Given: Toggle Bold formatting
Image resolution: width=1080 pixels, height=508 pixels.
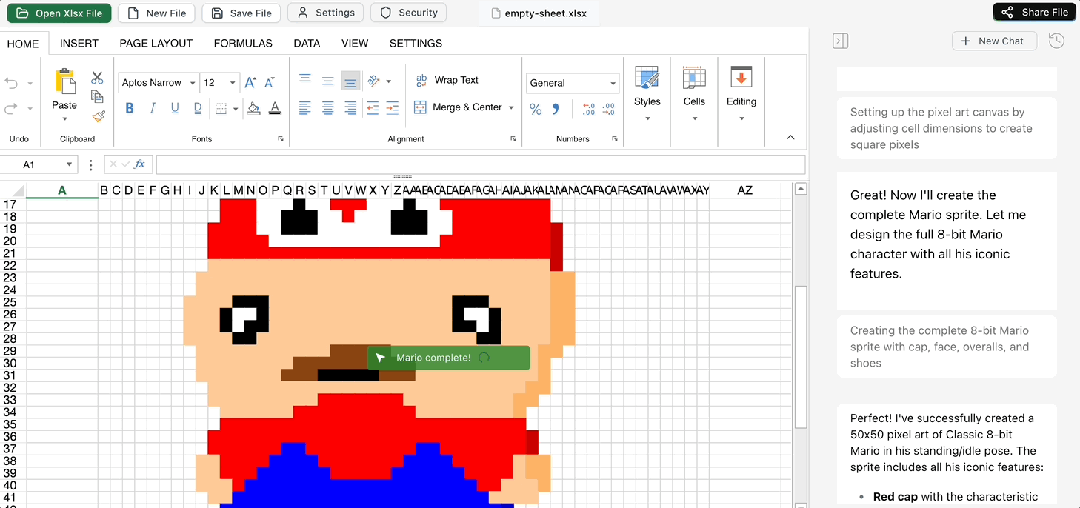Looking at the screenshot, I should (x=129, y=108).
